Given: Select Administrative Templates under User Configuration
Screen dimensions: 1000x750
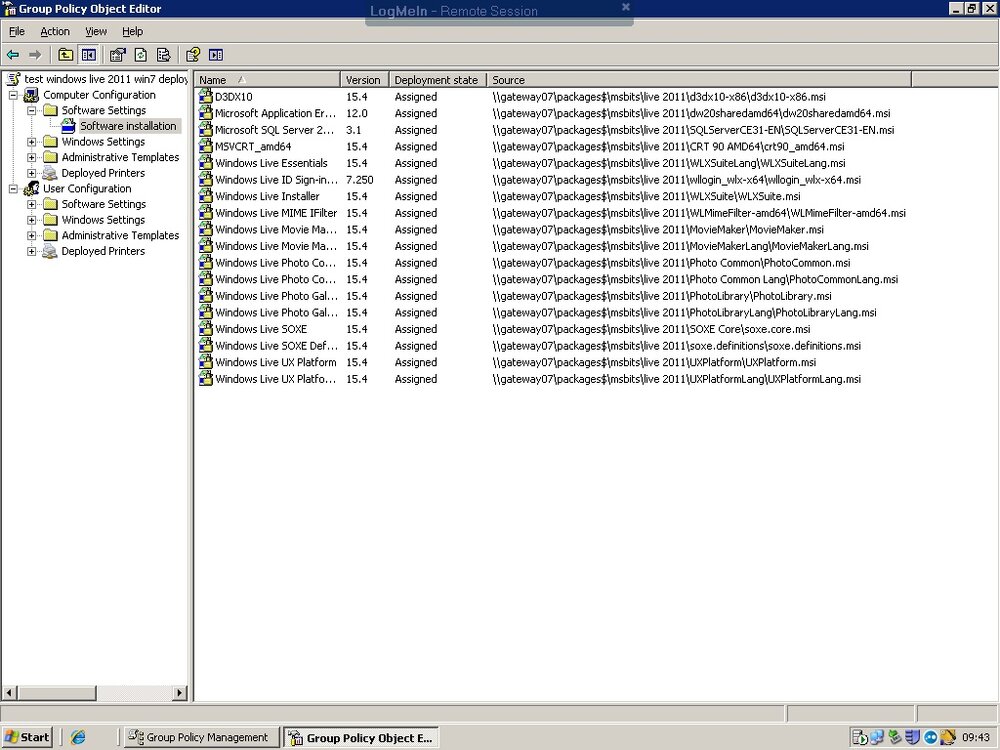Looking at the screenshot, I should (121, 235).
